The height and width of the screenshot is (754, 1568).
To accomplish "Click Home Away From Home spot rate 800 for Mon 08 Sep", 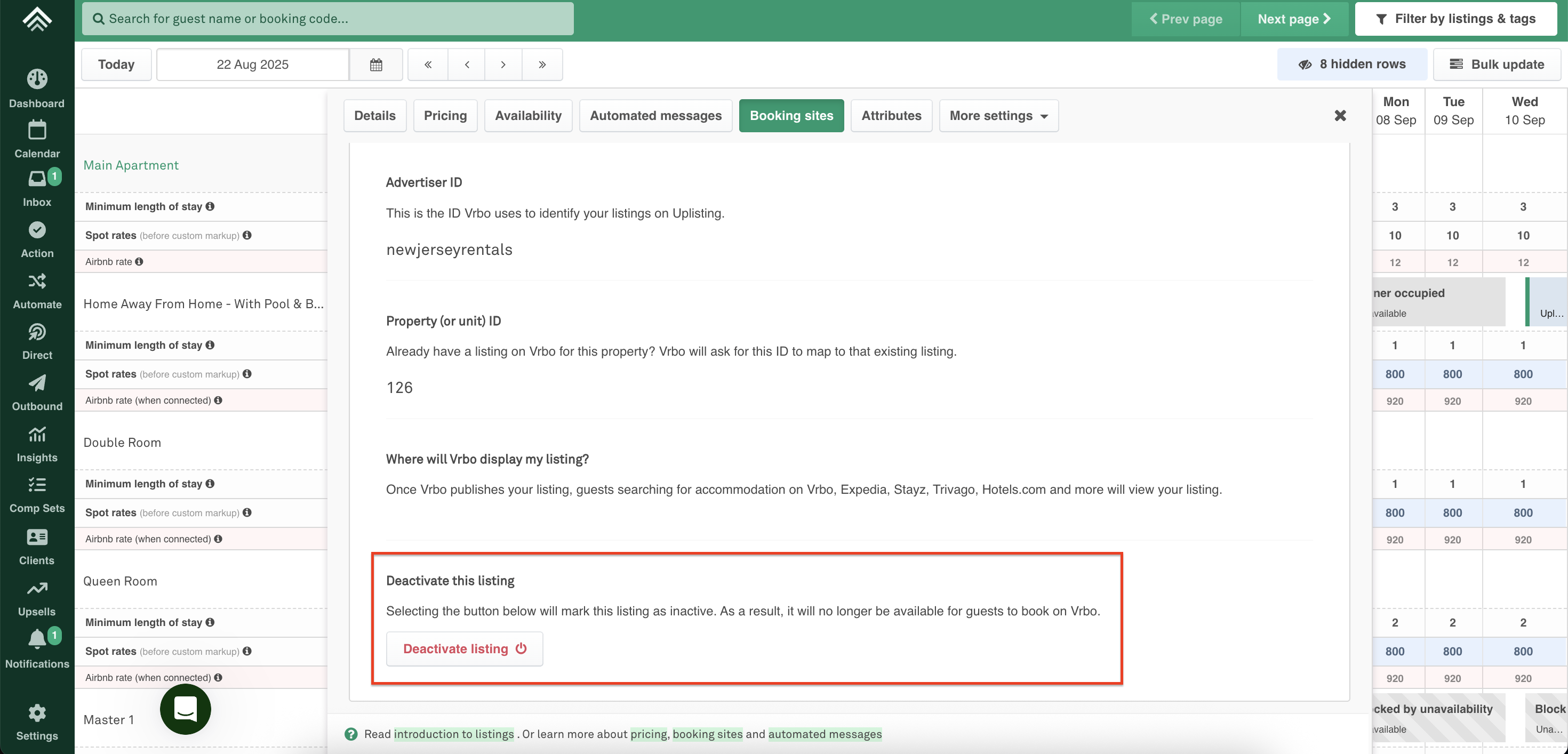I will (1395, 374).
